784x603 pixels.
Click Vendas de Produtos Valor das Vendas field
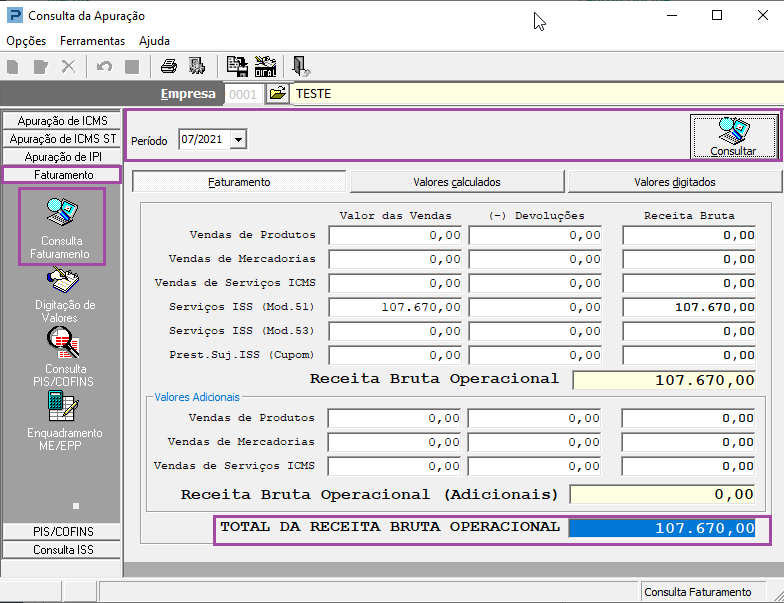coord(396,235)
